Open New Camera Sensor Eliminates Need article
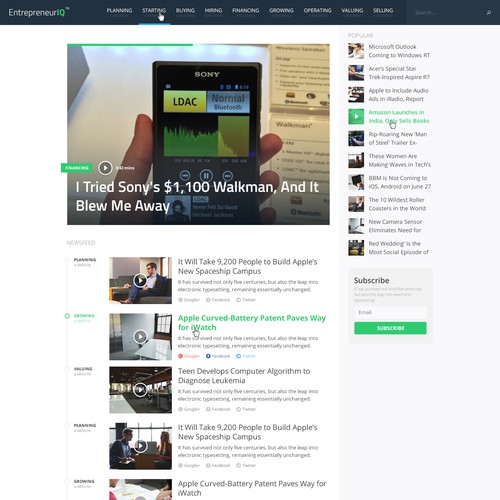500x500 pixels. 395,226
